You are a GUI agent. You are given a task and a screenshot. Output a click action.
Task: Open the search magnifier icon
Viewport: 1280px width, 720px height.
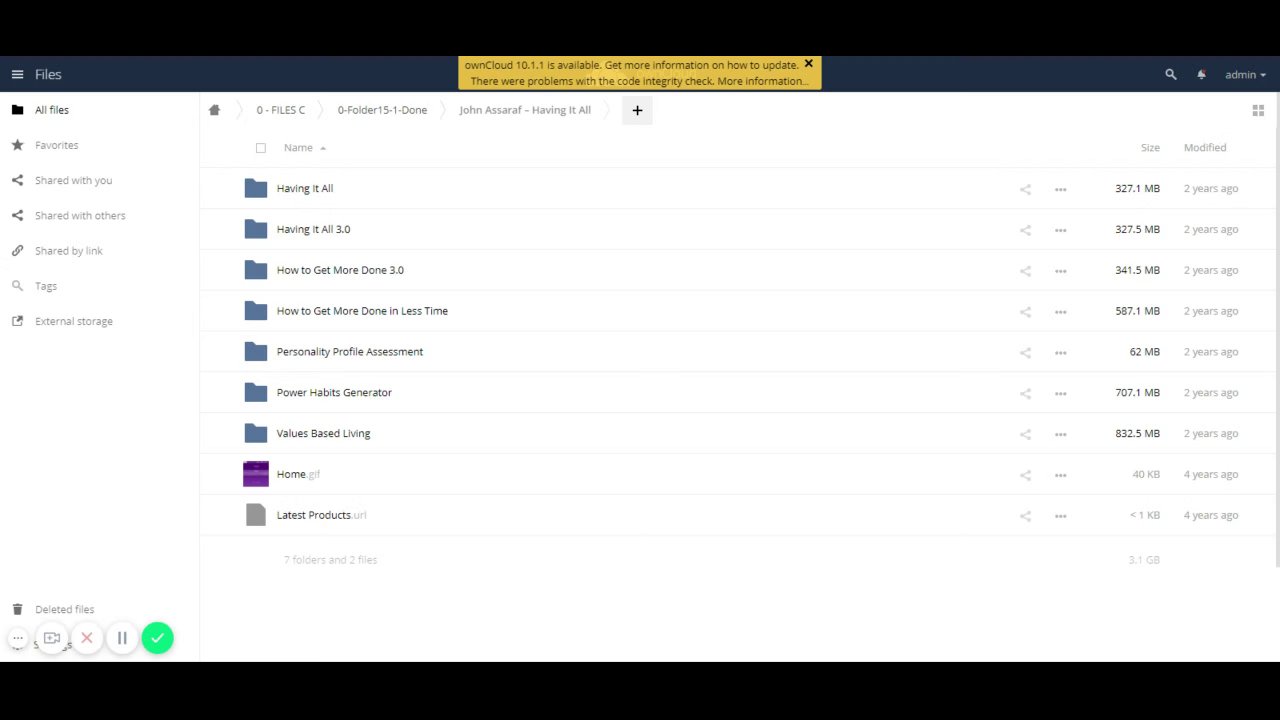1171,74
